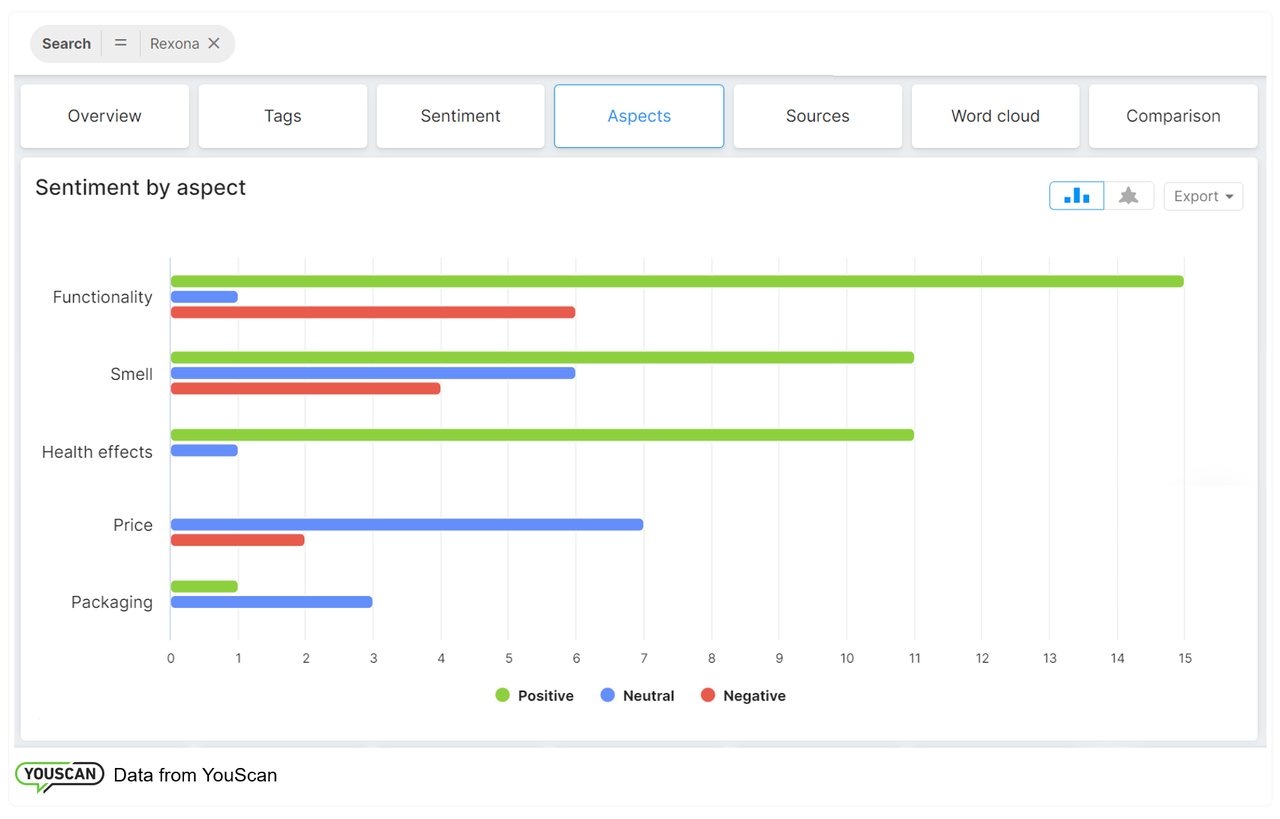Screen dimensions: 1280x819
Task: Switch to the Tags tab
Action: (283, 116)
